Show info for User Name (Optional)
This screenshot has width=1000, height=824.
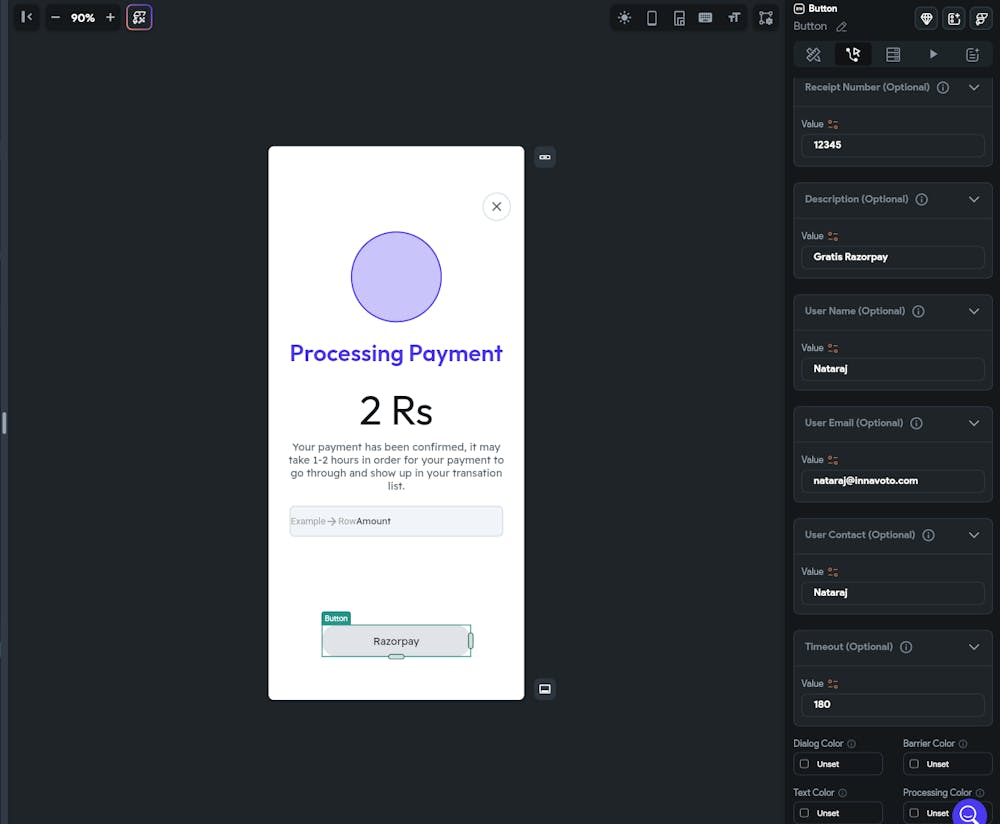click(918, 311)
